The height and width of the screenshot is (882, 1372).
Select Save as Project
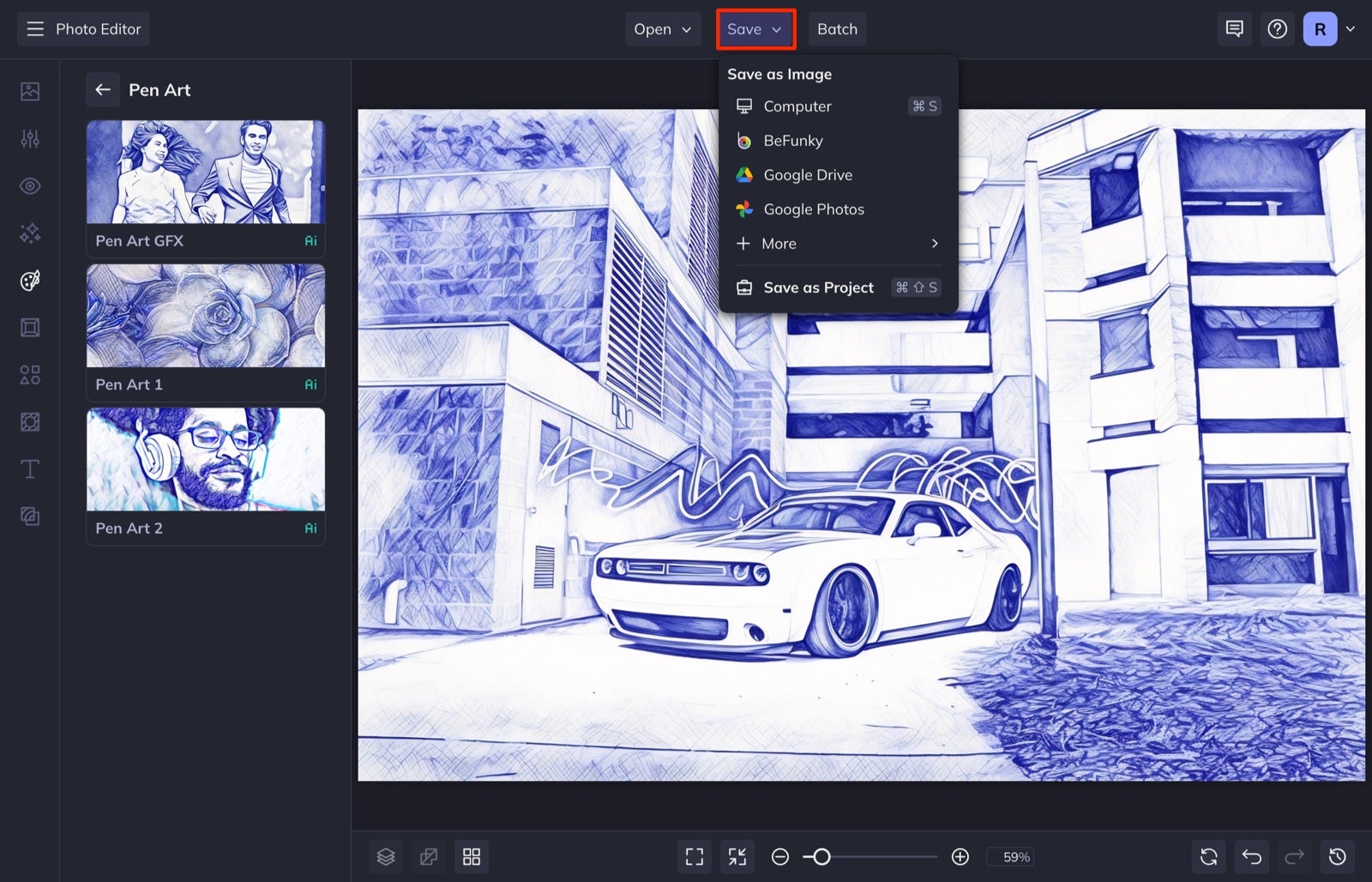point(817,287)
